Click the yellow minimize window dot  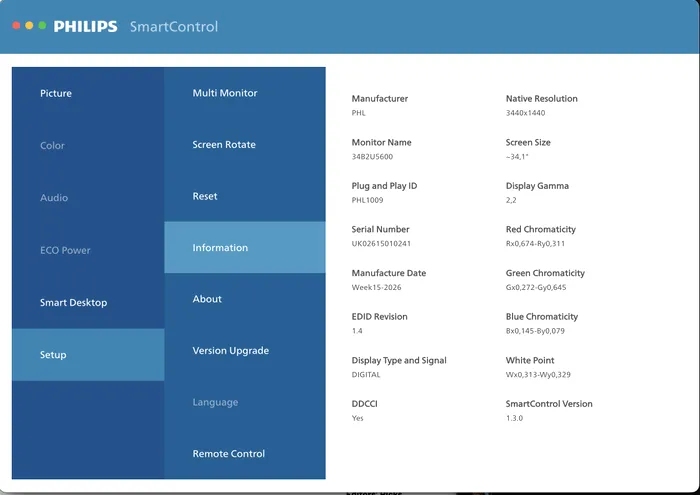pyautogui.click(x=29, y=25)
